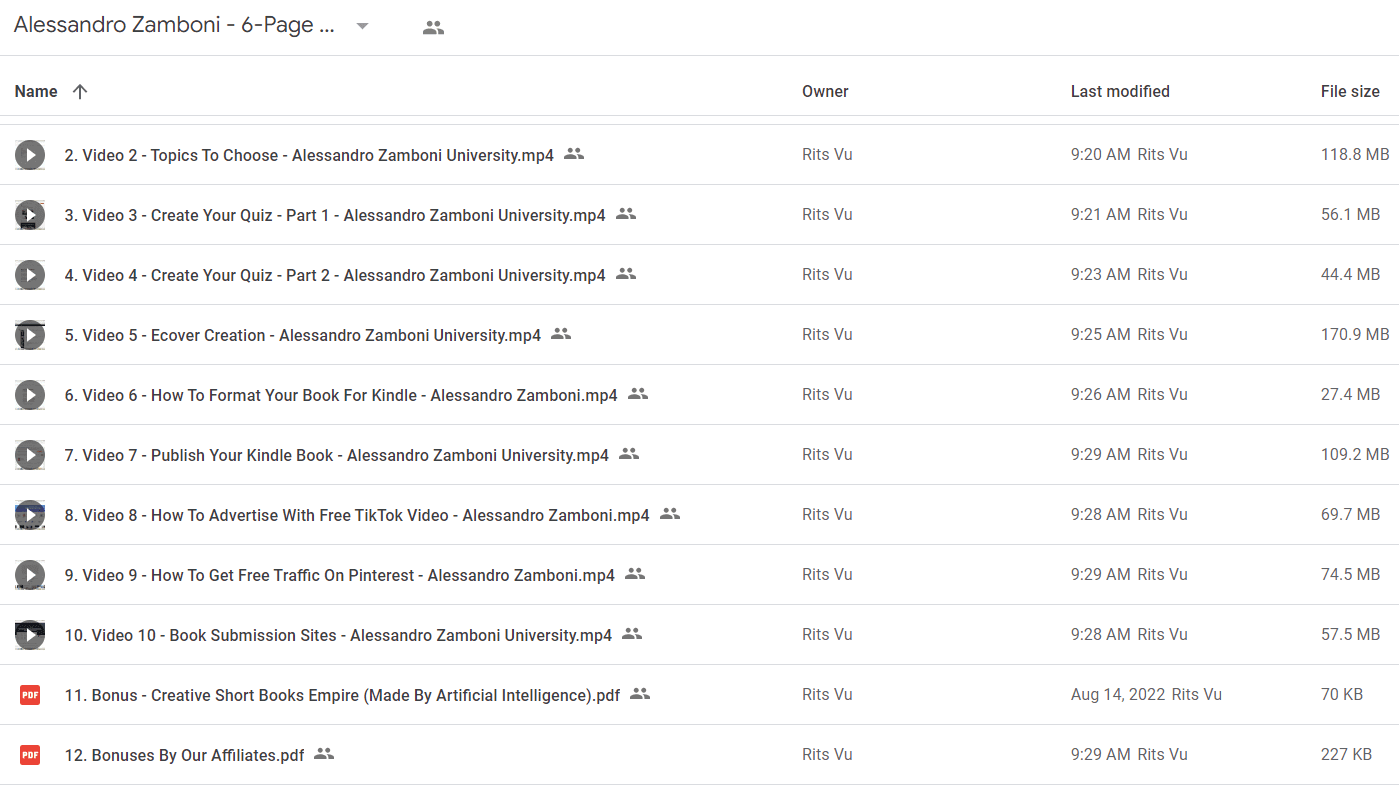Click the video icon for Video 7 Publish Your Kindle Book
1399x785 pixels.
point(30,455)
